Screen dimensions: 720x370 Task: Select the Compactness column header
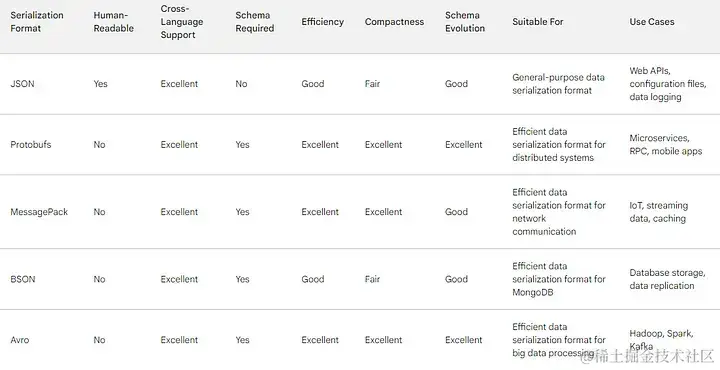[394, 22]
